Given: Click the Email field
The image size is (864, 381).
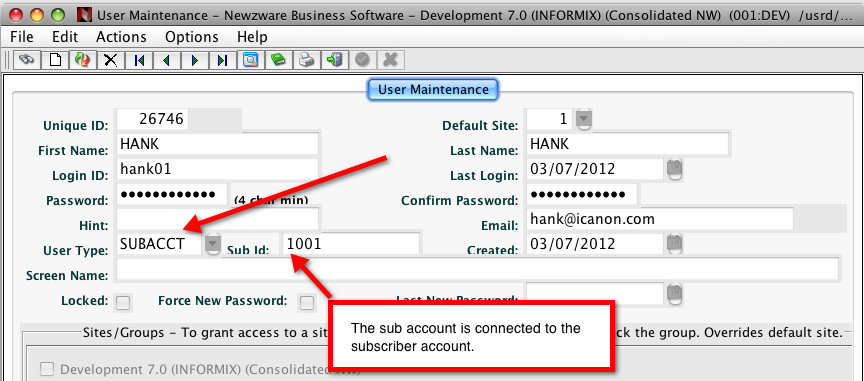Looking at the screenshot, I should 660,219.
